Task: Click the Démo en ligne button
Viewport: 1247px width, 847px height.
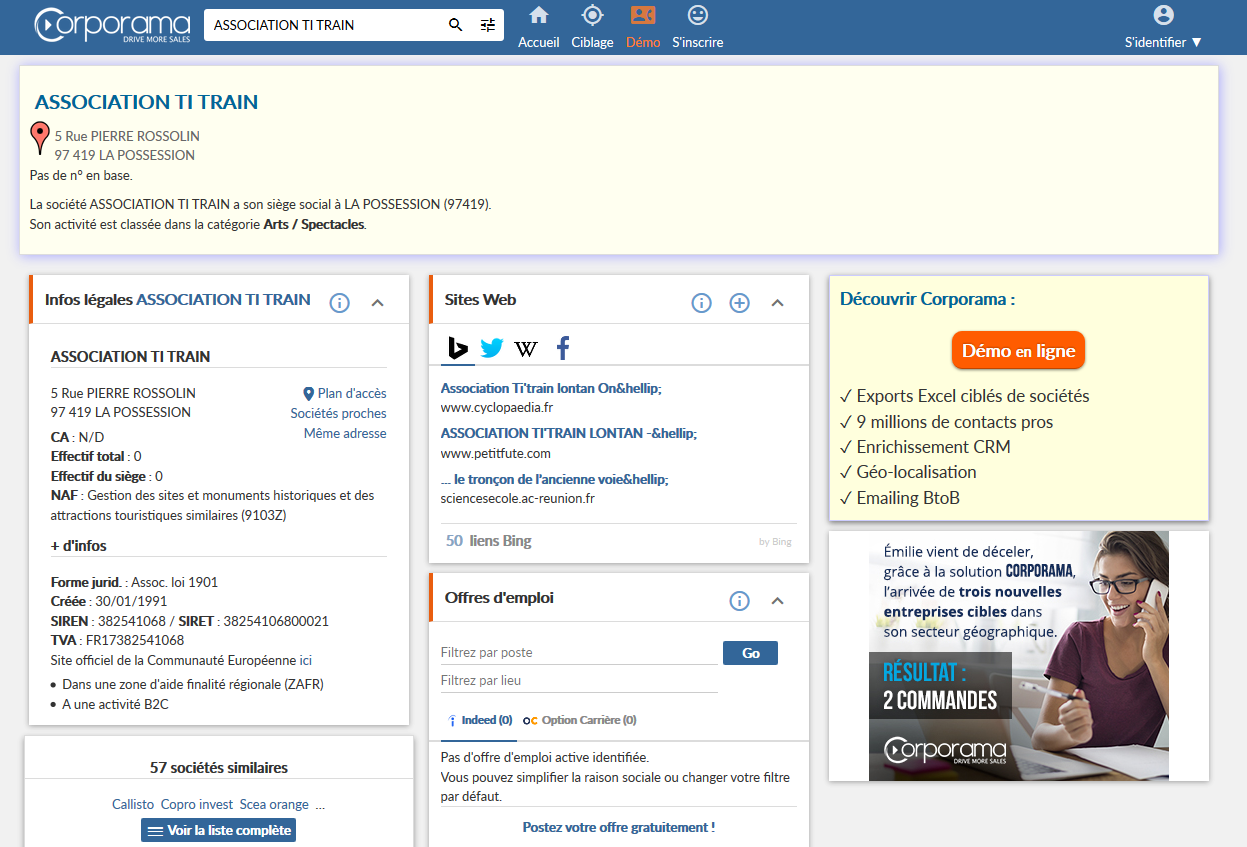Action: click(1018, 351)
